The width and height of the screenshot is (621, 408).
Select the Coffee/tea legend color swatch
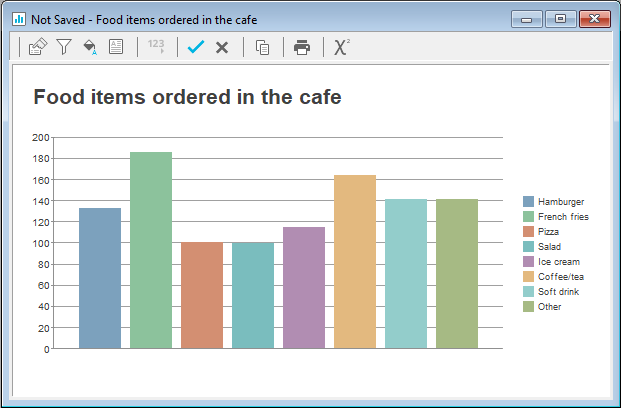(x=528, y=276)
